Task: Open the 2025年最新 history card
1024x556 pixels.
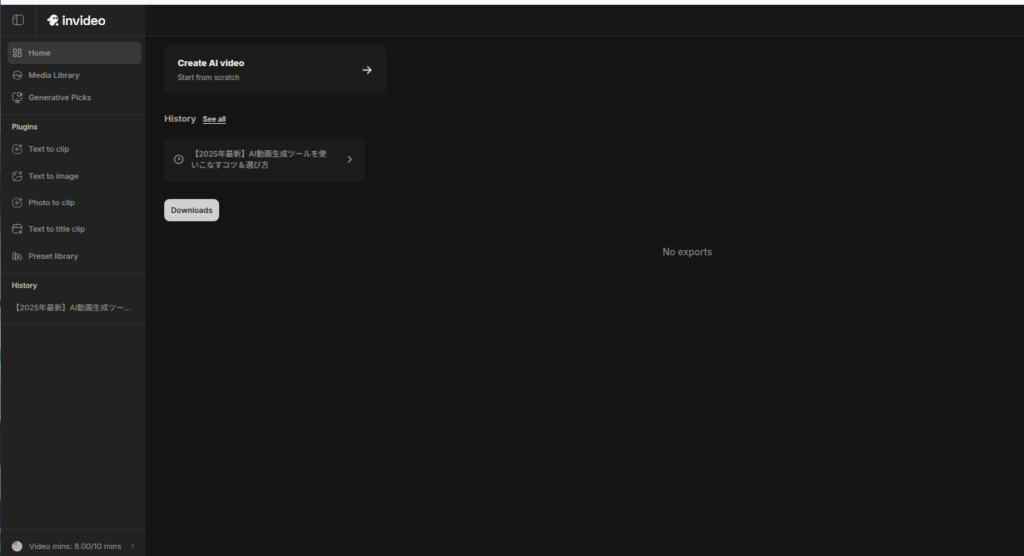Action: [264, 159]
